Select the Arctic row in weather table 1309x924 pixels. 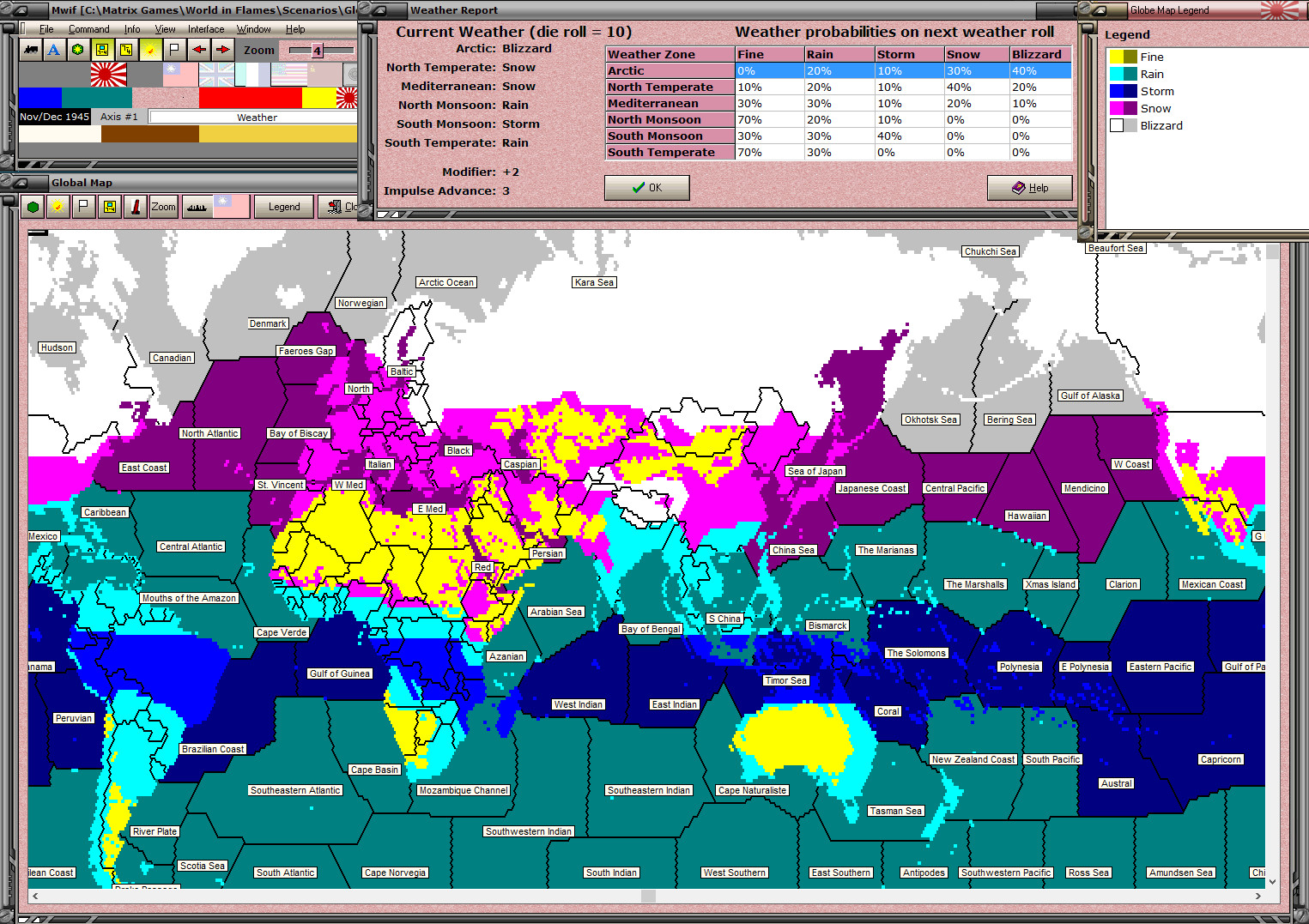tap(839, 71)
